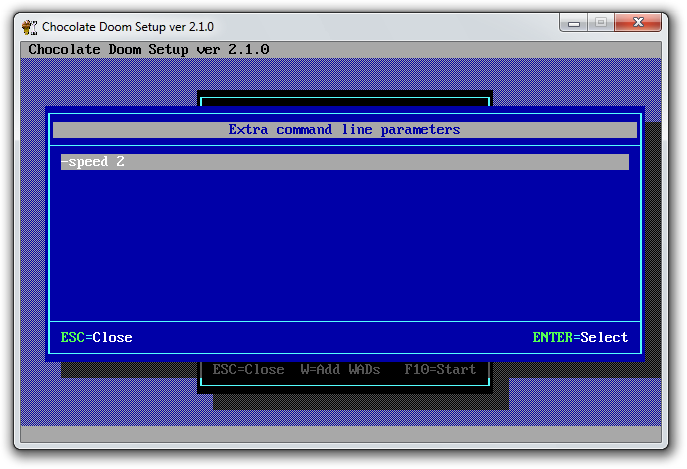The height and width of the screenshot is (469, 687).
Task: Select the dimmed W=Add WADs shortcut
Action: [340, 370]
